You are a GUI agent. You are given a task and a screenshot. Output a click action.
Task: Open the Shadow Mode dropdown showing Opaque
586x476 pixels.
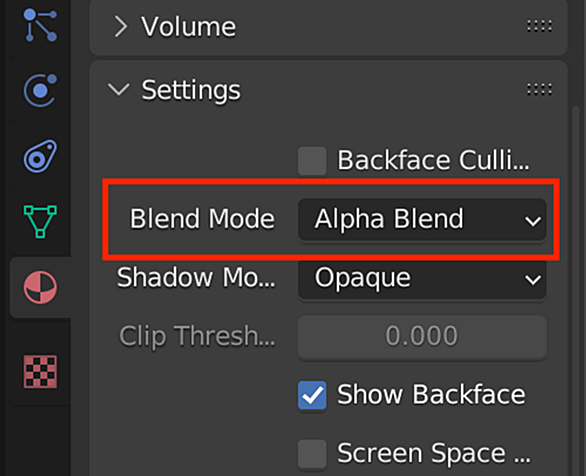[x=422, y=278]
